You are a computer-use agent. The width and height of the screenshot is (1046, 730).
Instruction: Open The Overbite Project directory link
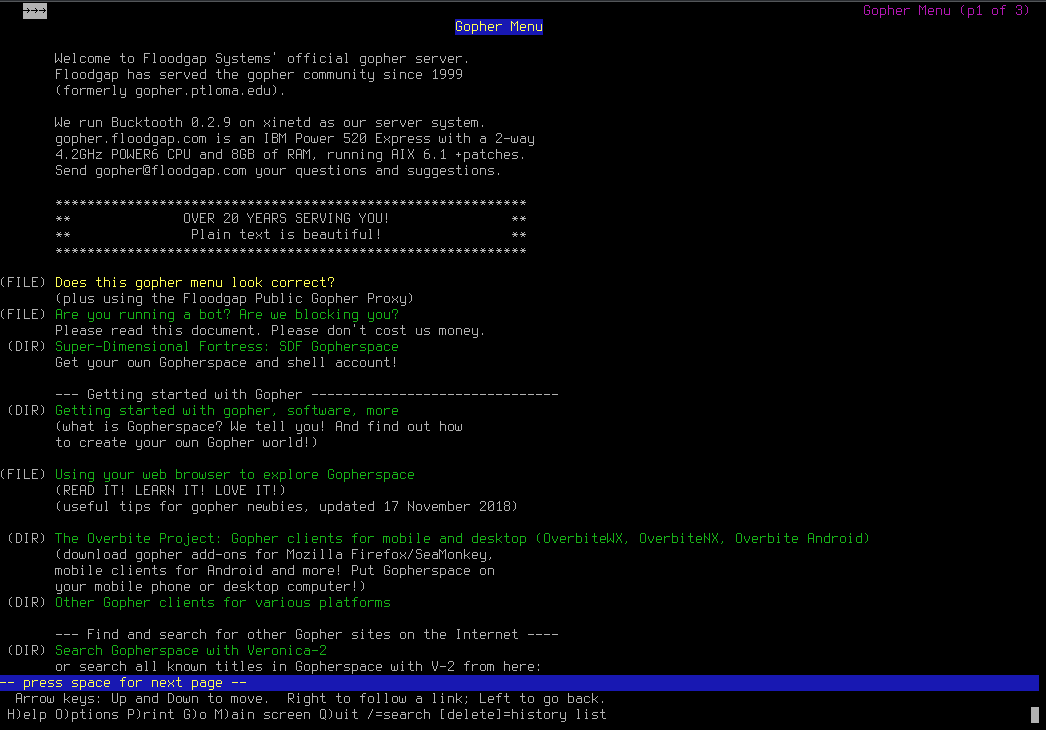pyautogui.click(x=462, y=539)
